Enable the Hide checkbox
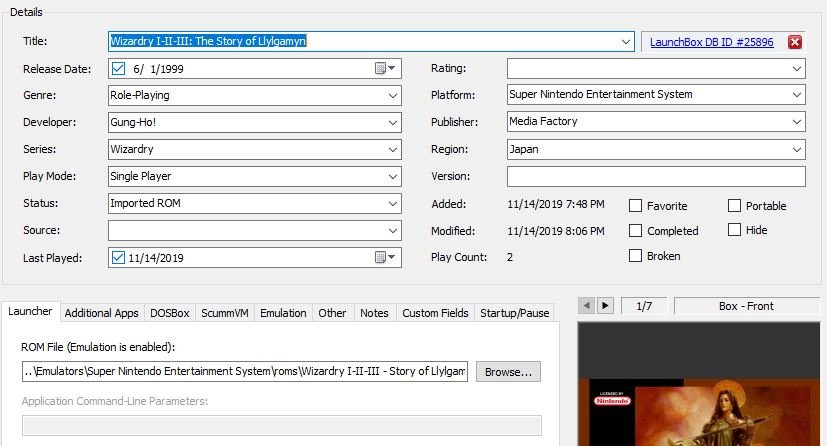Viewport: 827px width, 446px height. (x=734, y=230)
